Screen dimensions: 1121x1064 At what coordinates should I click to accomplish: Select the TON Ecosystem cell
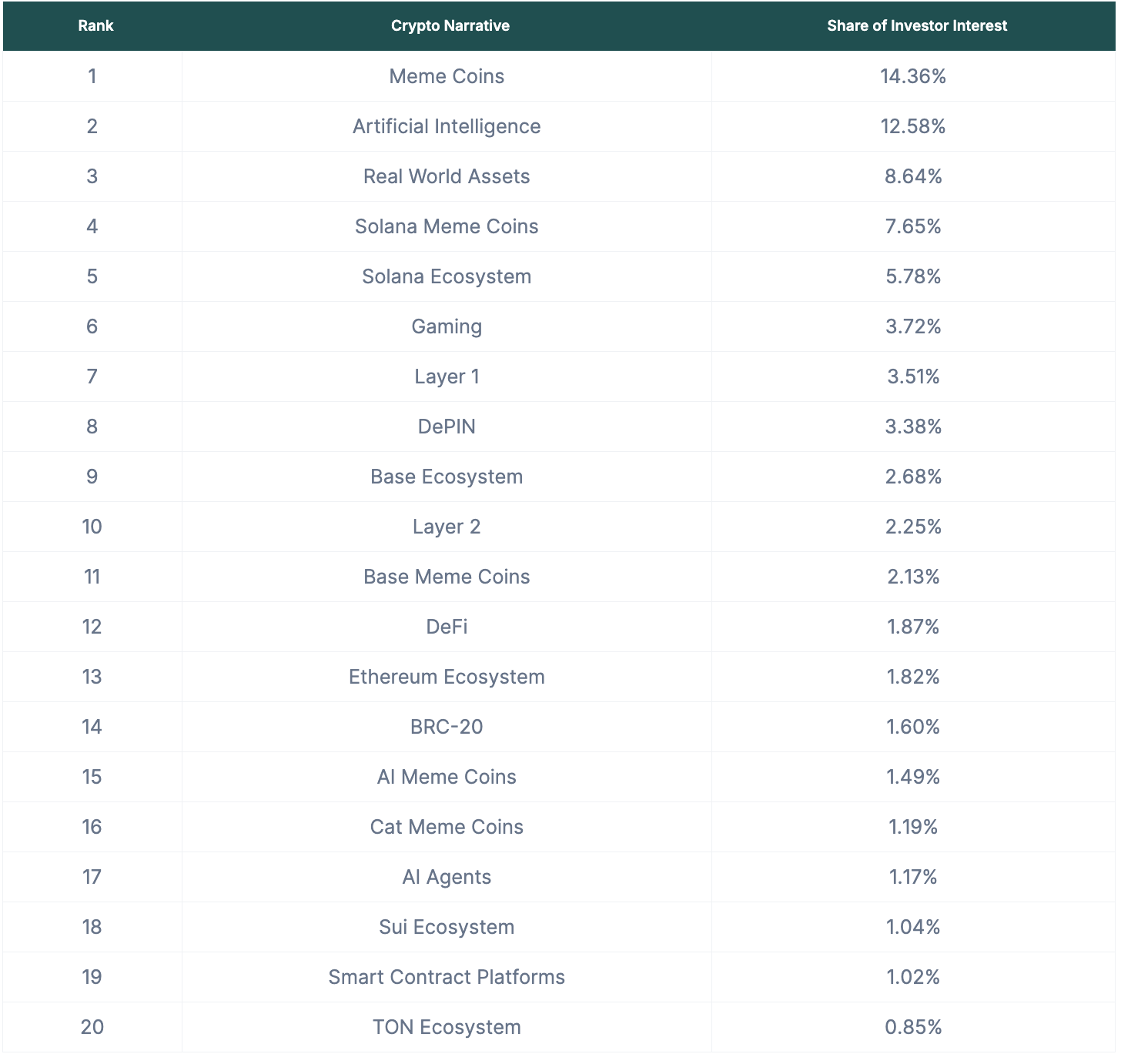tap(447, 1027)
